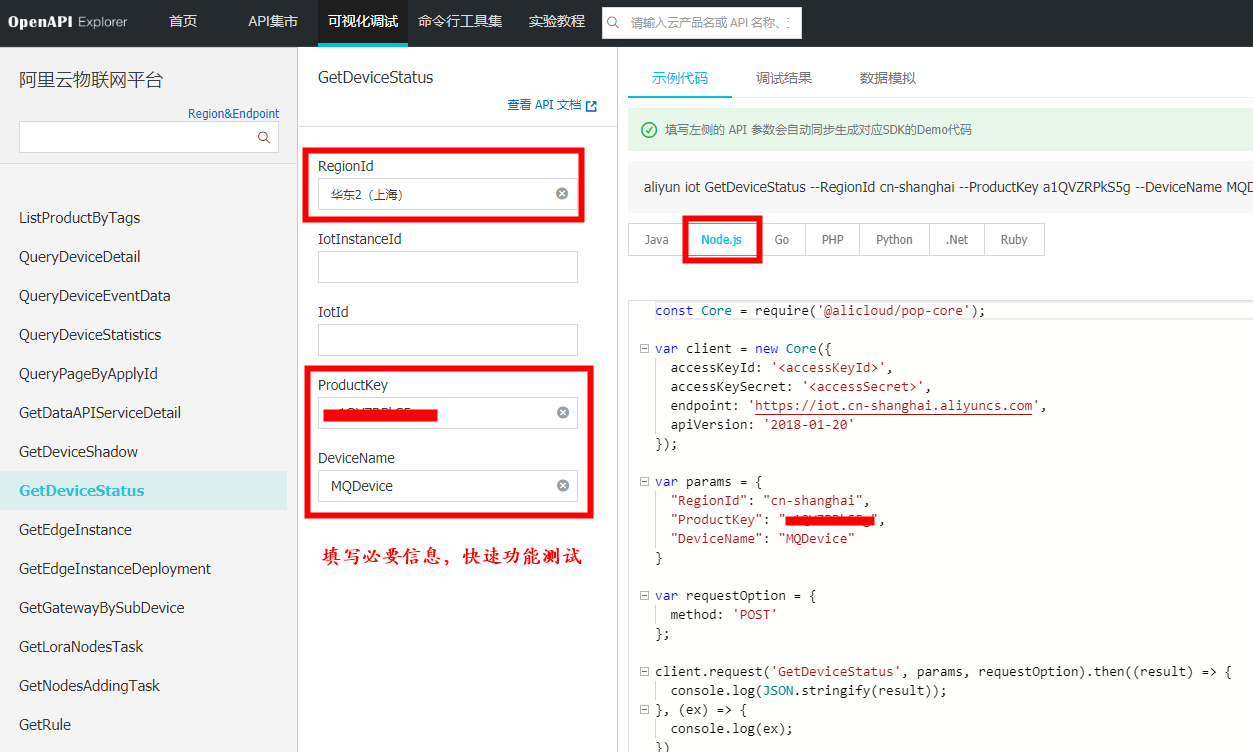Open the iot.cn-shanghai.aliyuncs.com endpoint URL
This screenshot has height=752, width=1253.
click(x=893, y=406)
